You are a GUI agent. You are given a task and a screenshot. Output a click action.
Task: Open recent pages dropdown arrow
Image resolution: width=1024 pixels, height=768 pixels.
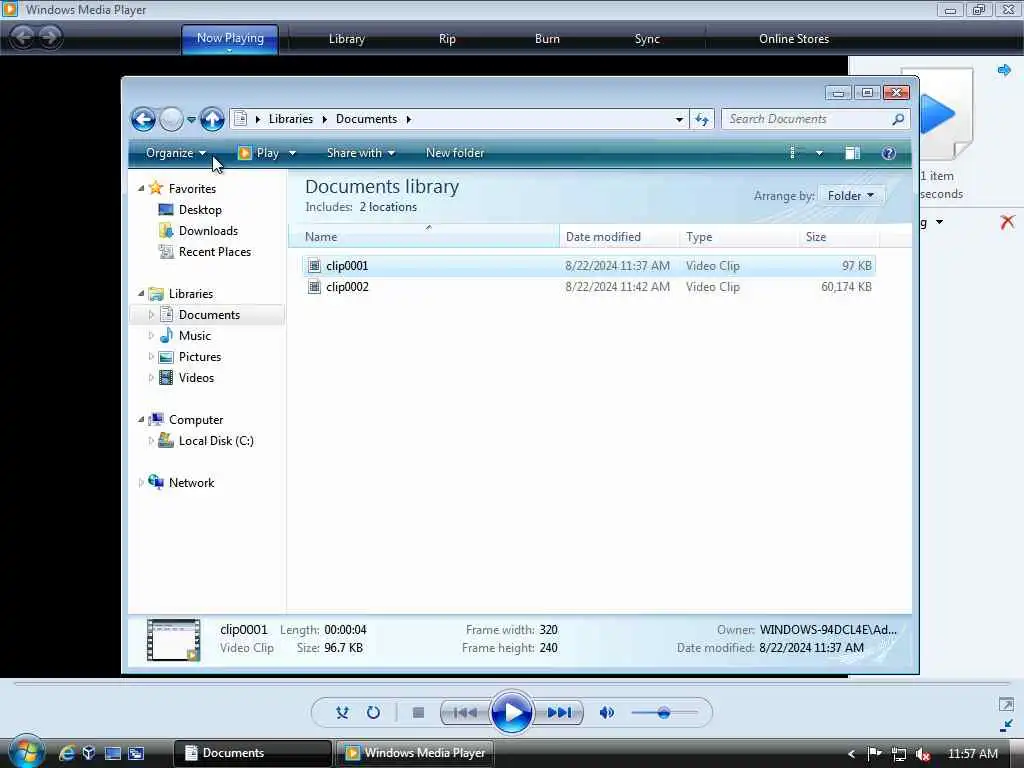(191, 120)
